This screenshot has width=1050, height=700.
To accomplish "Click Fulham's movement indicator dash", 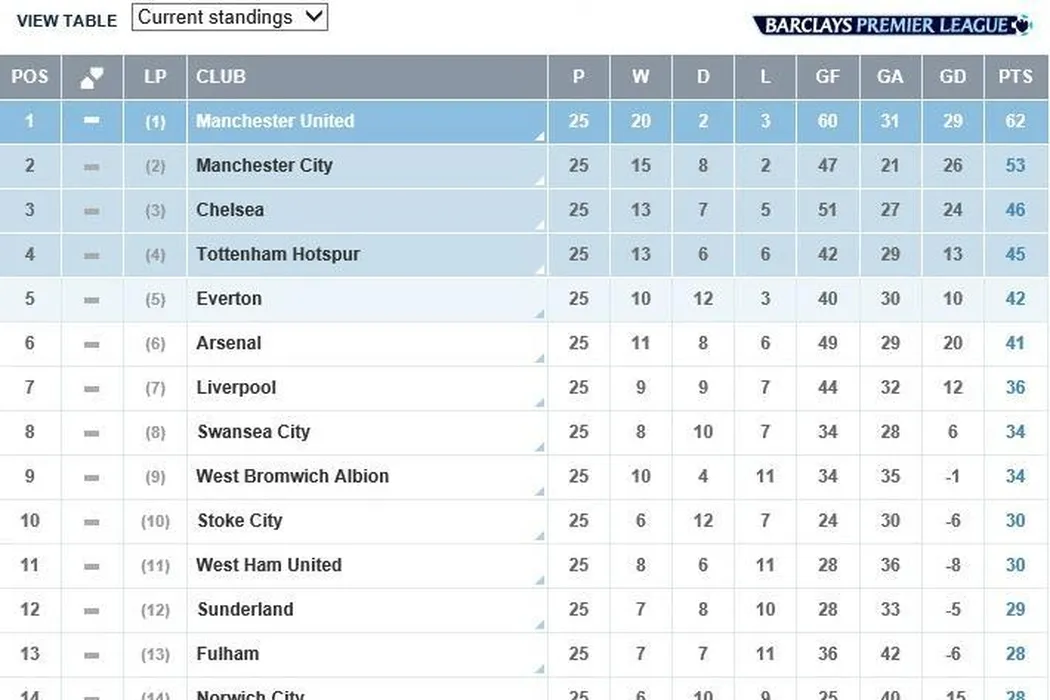I will pos(92,654).
